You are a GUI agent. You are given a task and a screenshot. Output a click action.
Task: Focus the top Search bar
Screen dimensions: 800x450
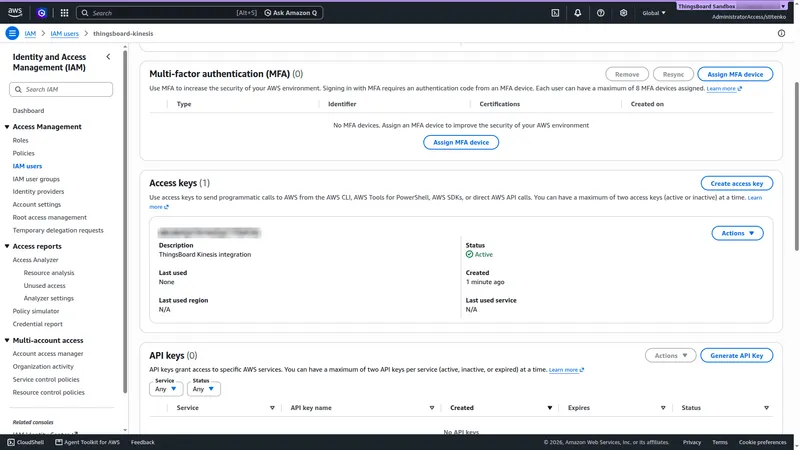pos(168,13)
